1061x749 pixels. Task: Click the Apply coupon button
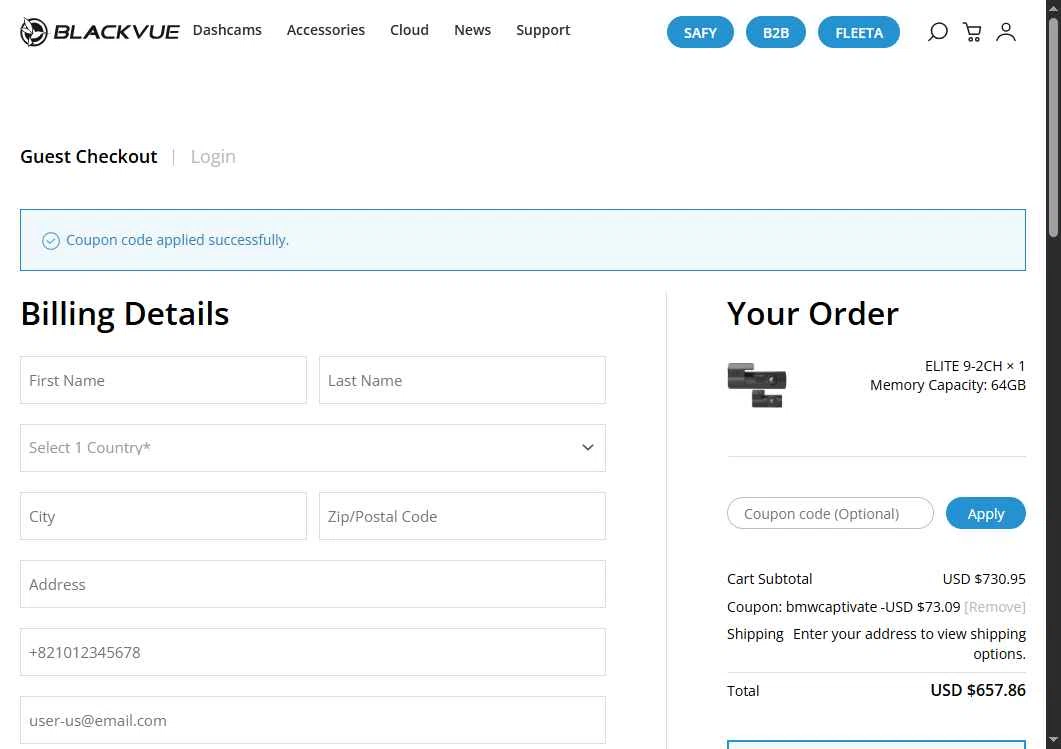click(x=985, y=514)
